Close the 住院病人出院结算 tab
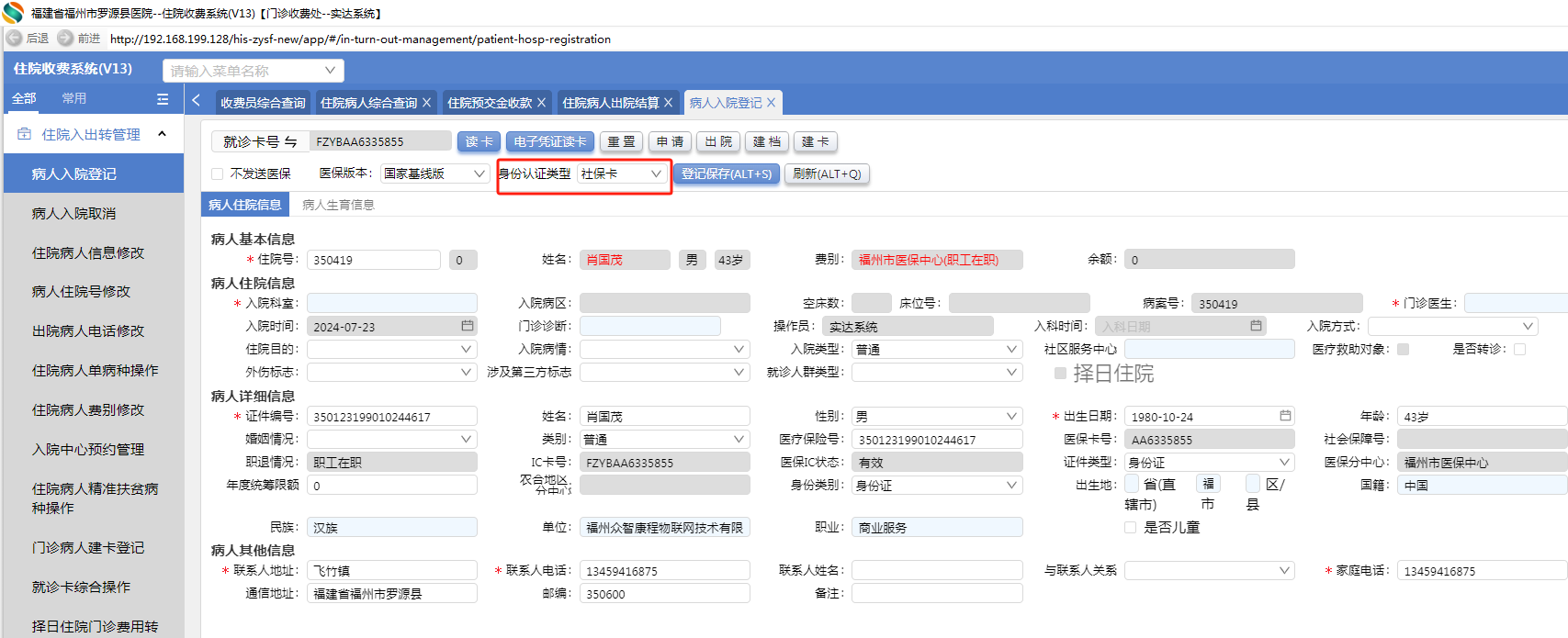Screen dimensions: 1568x638 coord(669,103)
